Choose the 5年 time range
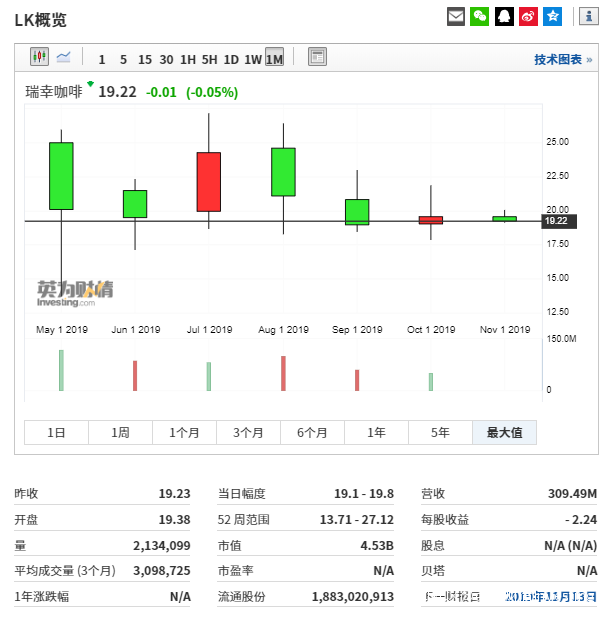This screenshot has width=607, height=618. point(440,432)
